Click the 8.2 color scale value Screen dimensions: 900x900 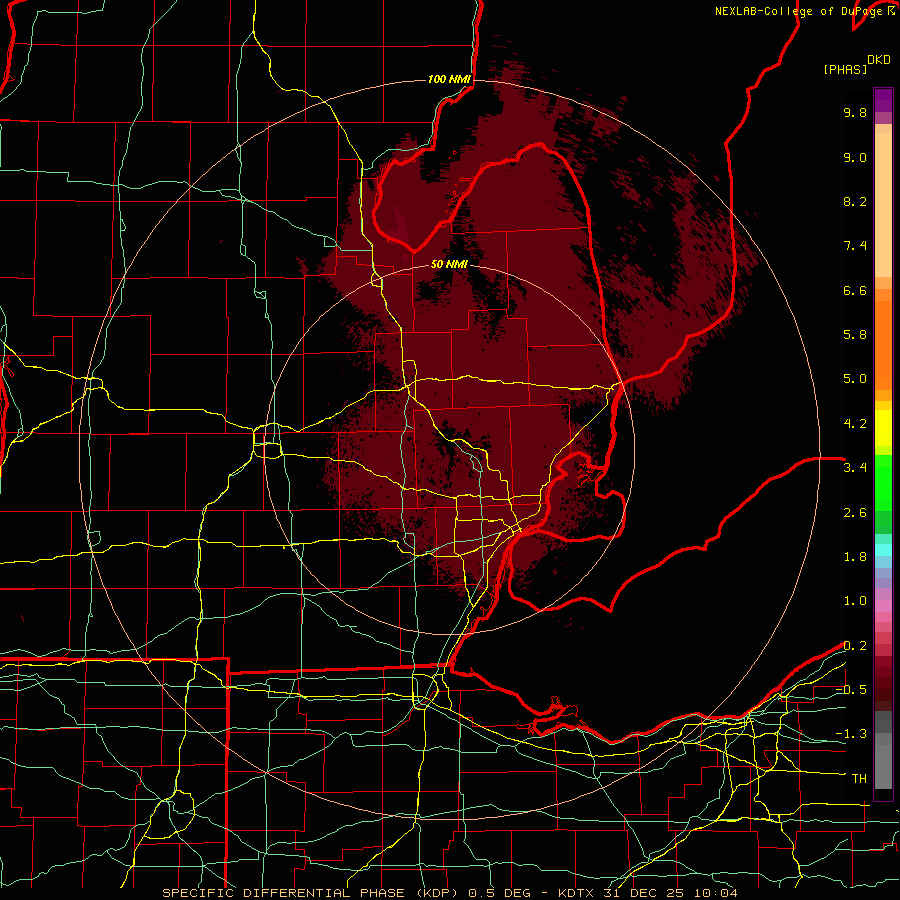pos(855,201)
